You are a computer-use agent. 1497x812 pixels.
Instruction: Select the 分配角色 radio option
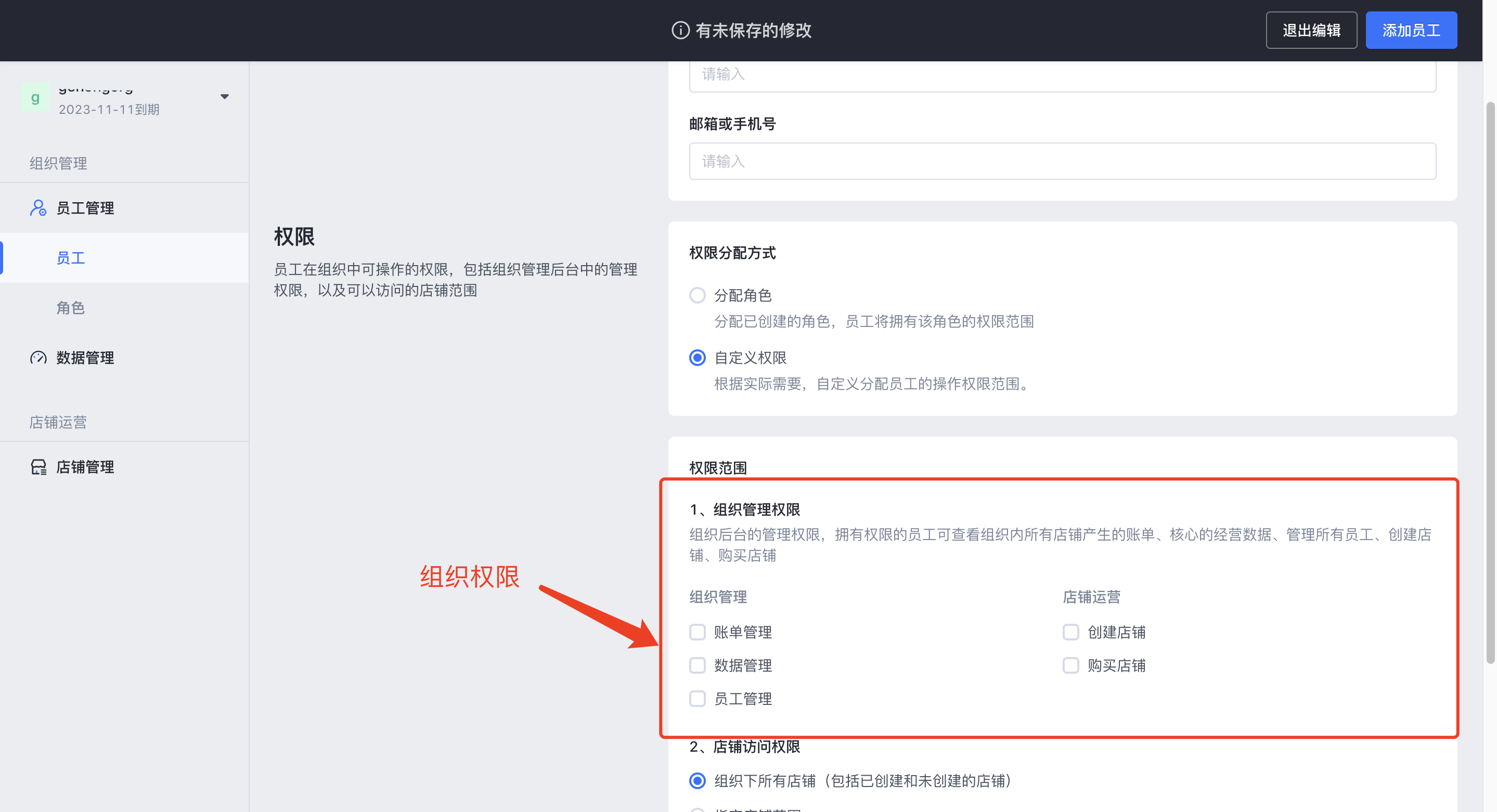(698, 296)
